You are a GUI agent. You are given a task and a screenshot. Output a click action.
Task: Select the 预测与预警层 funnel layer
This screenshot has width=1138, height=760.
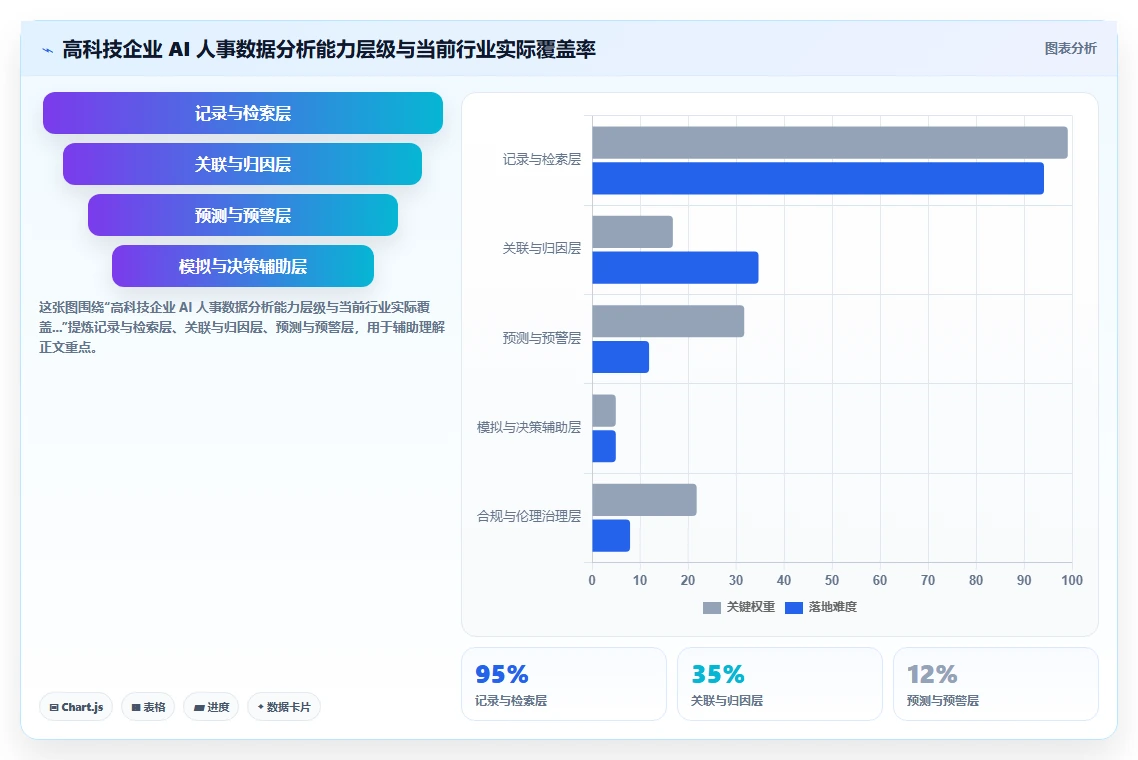tap(242, 215)
